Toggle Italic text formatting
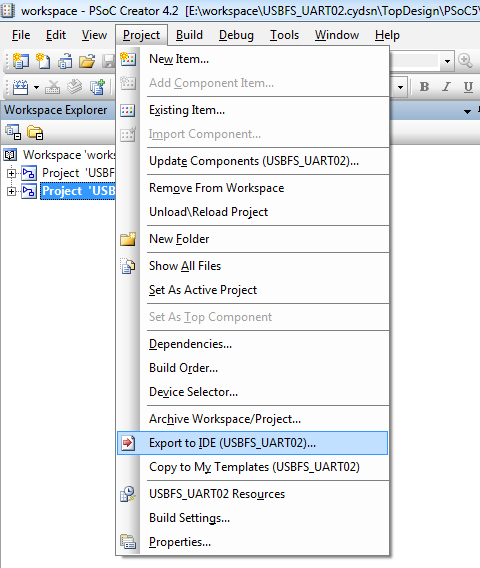 [x=446, y=87]
